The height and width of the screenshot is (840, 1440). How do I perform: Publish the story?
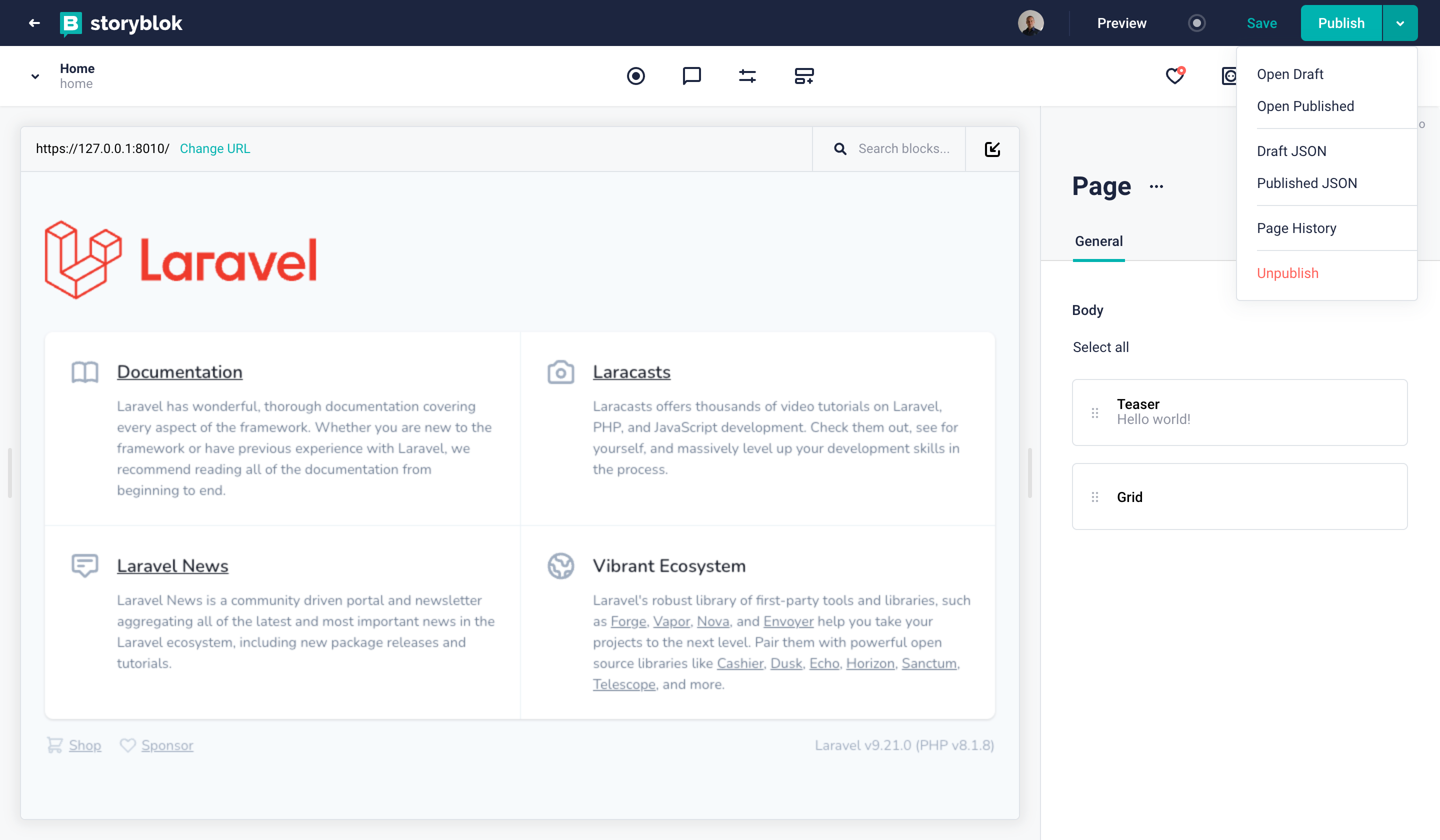point(1340,23)
